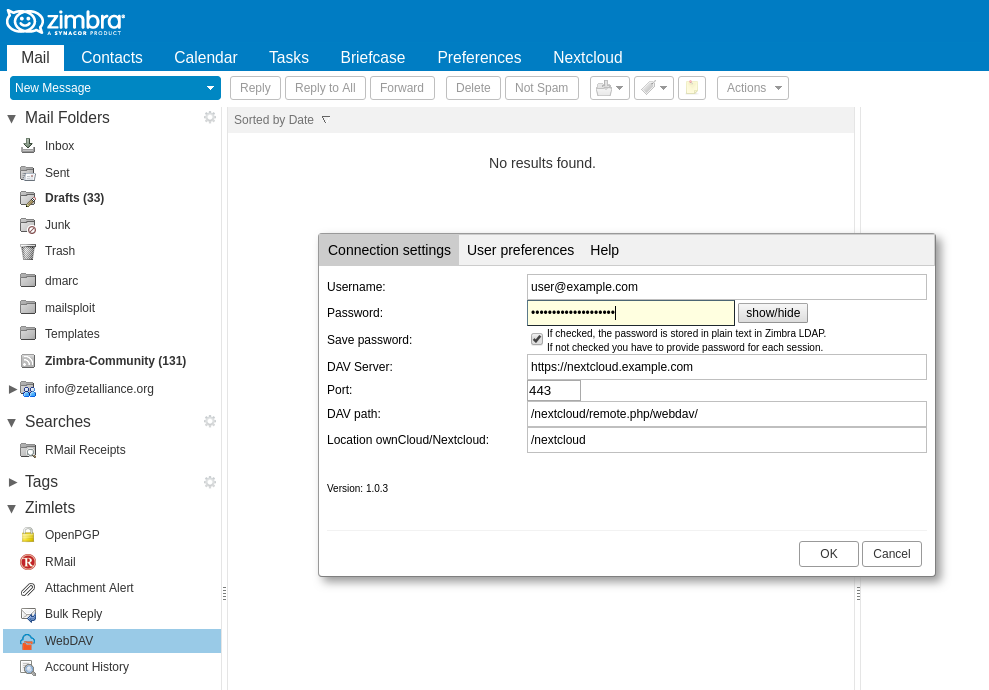
Task: Click the Mail Folders gear icon
Action: click(210, 118)
